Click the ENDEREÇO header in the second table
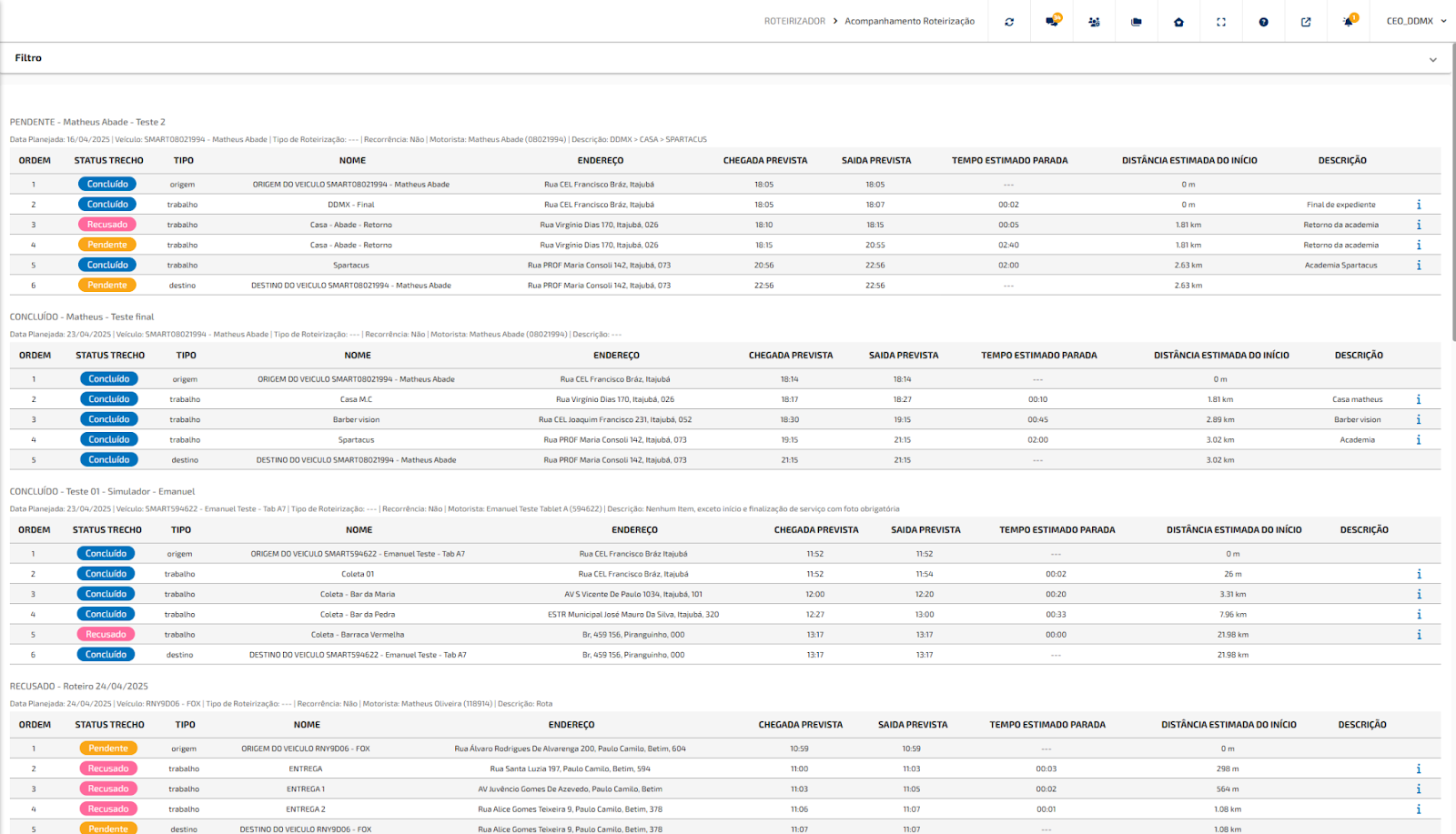1456x834 pixels. (x=616, y=356)
